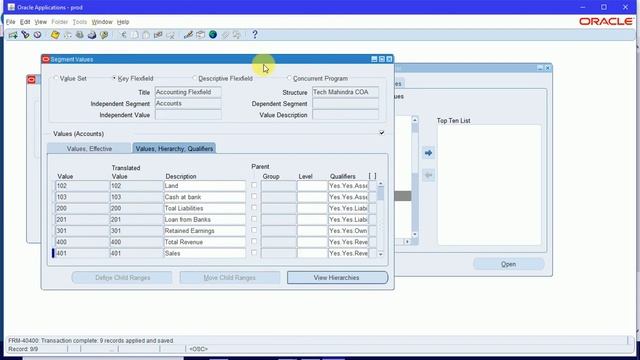This screenshot has height=360, width=640.
Task: Click the Open button in Navigator window
Action: point(509,264)
